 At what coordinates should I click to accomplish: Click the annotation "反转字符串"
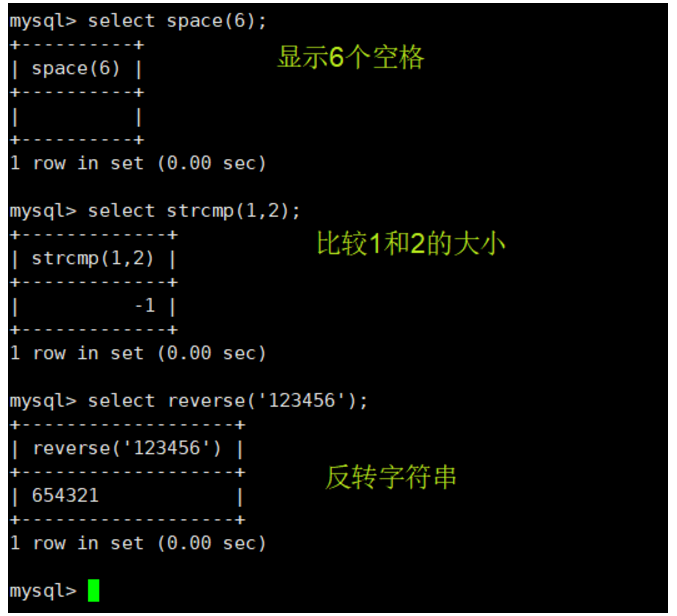click(x=390, y=478)
